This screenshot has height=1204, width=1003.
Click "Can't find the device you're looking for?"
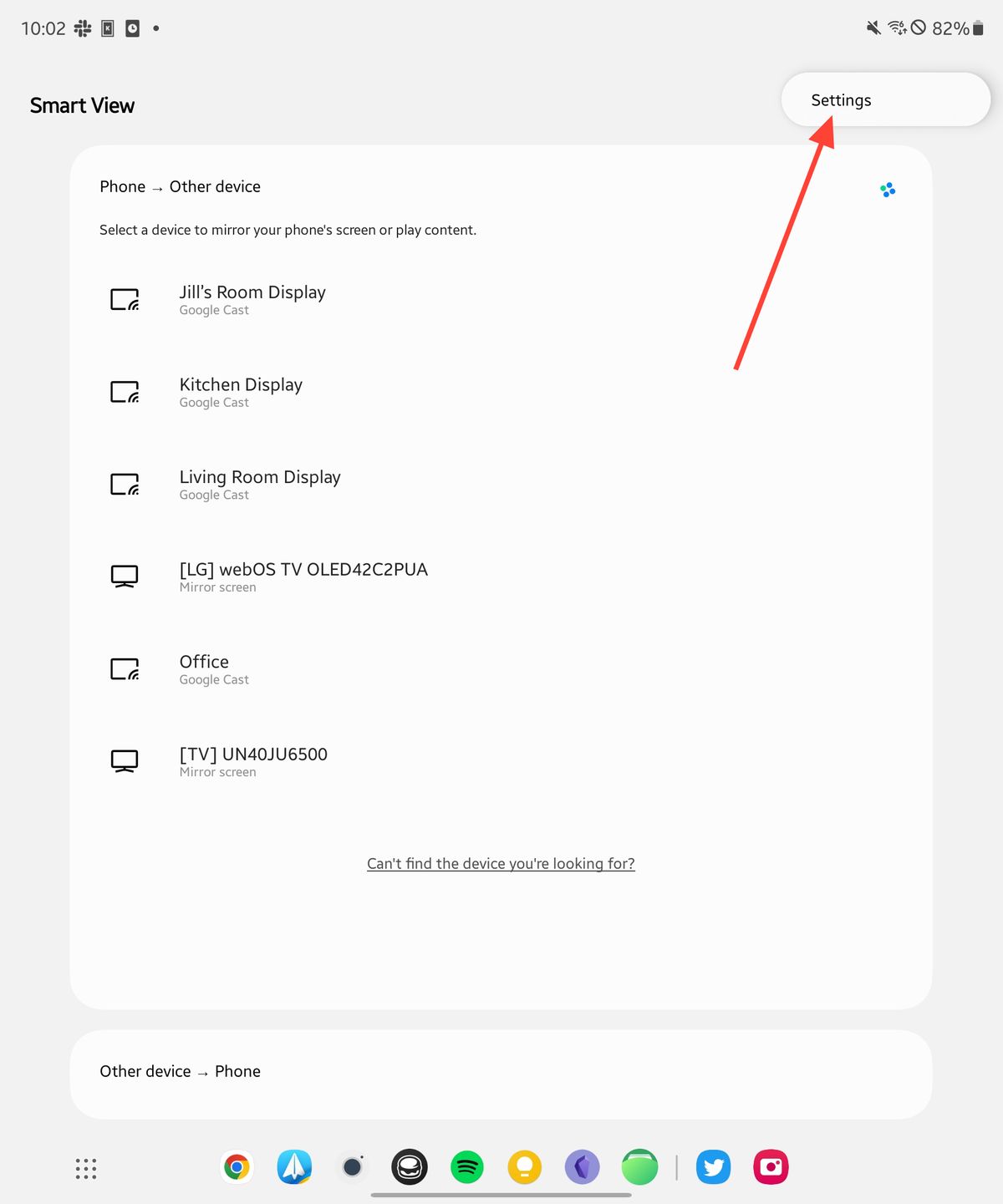coord(500,863)
